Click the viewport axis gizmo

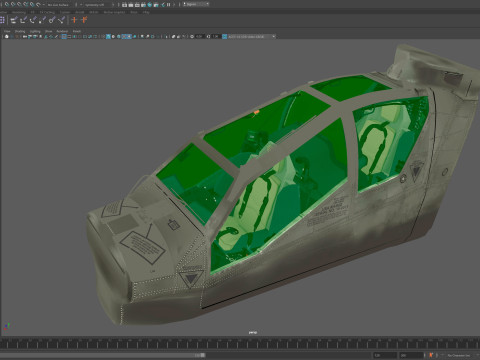click(x=7, y=326)
